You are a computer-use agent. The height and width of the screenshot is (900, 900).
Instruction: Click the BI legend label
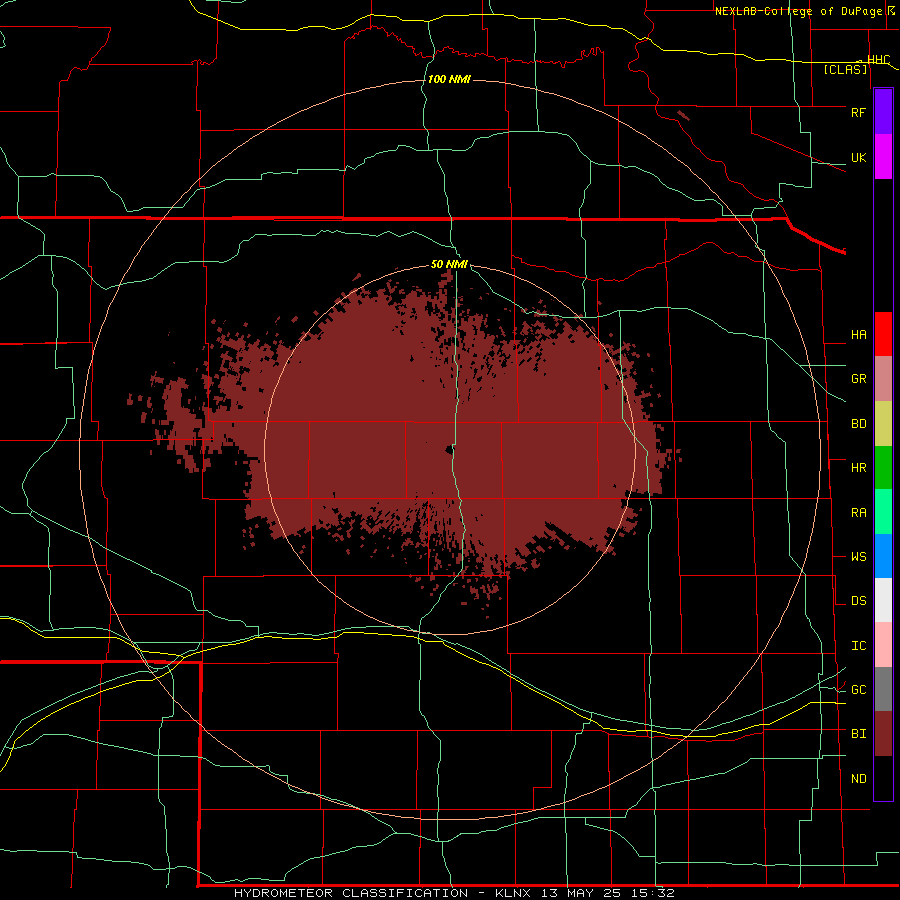[x=858, y=734]
